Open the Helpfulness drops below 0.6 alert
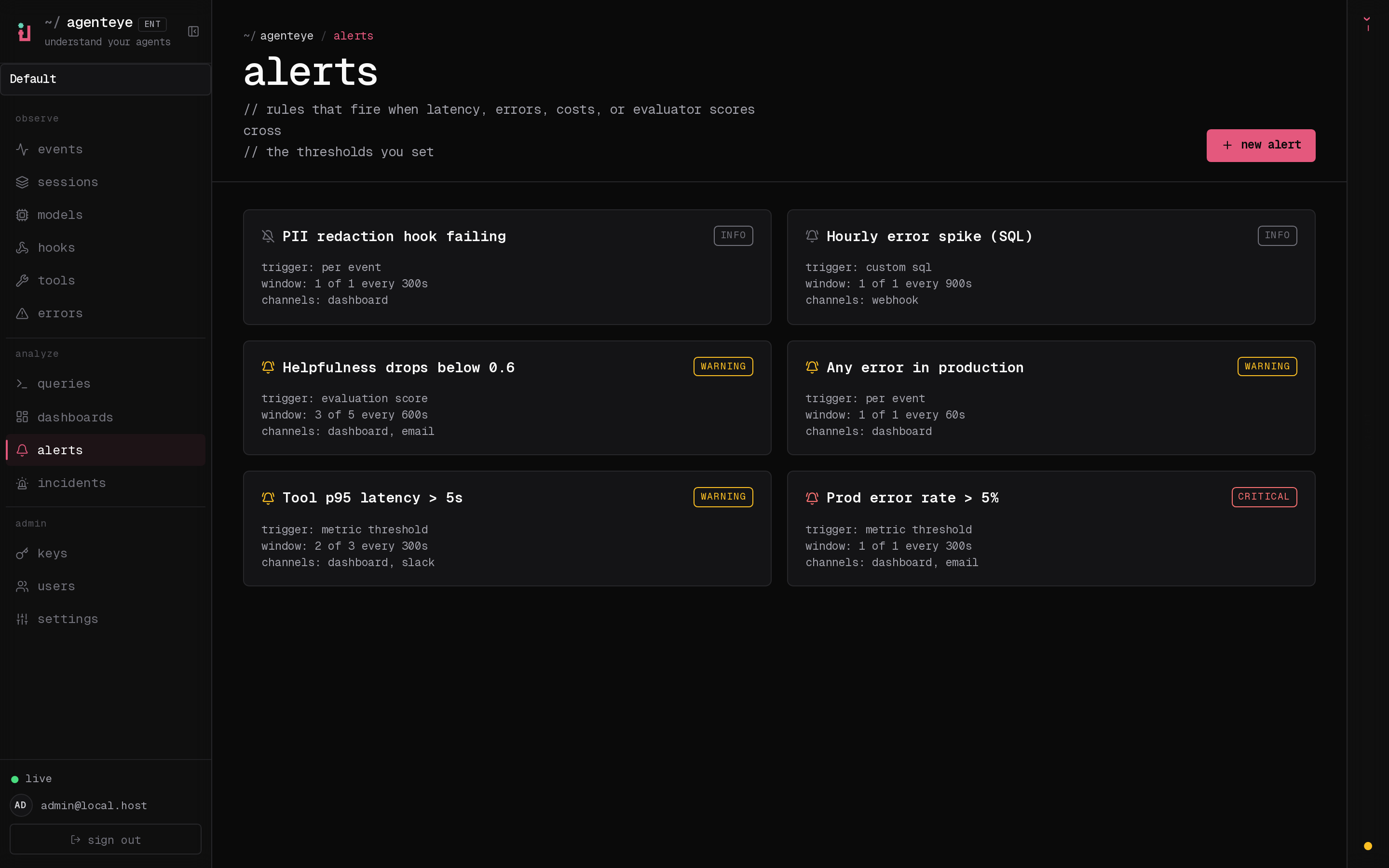1389x868 pixels. (x=507, y=398)
